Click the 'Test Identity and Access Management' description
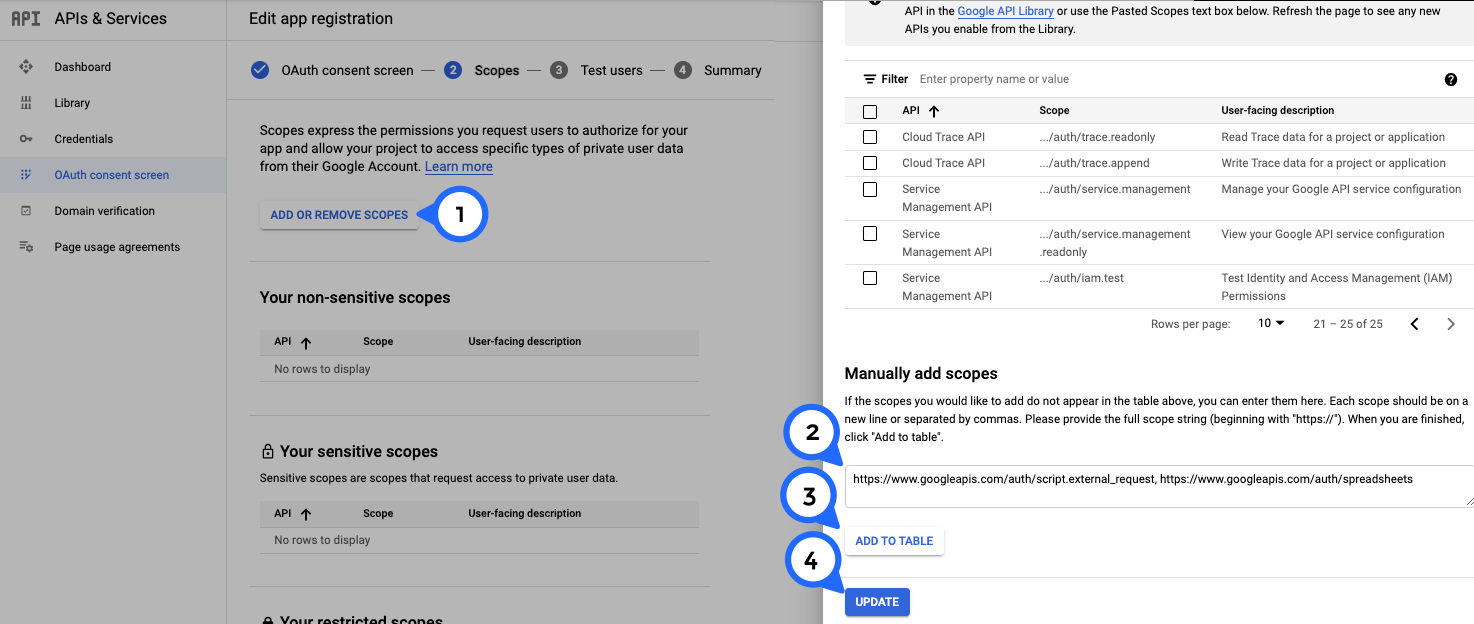The width and height of the screenshot is (1474, 624). click(1337, 287)
